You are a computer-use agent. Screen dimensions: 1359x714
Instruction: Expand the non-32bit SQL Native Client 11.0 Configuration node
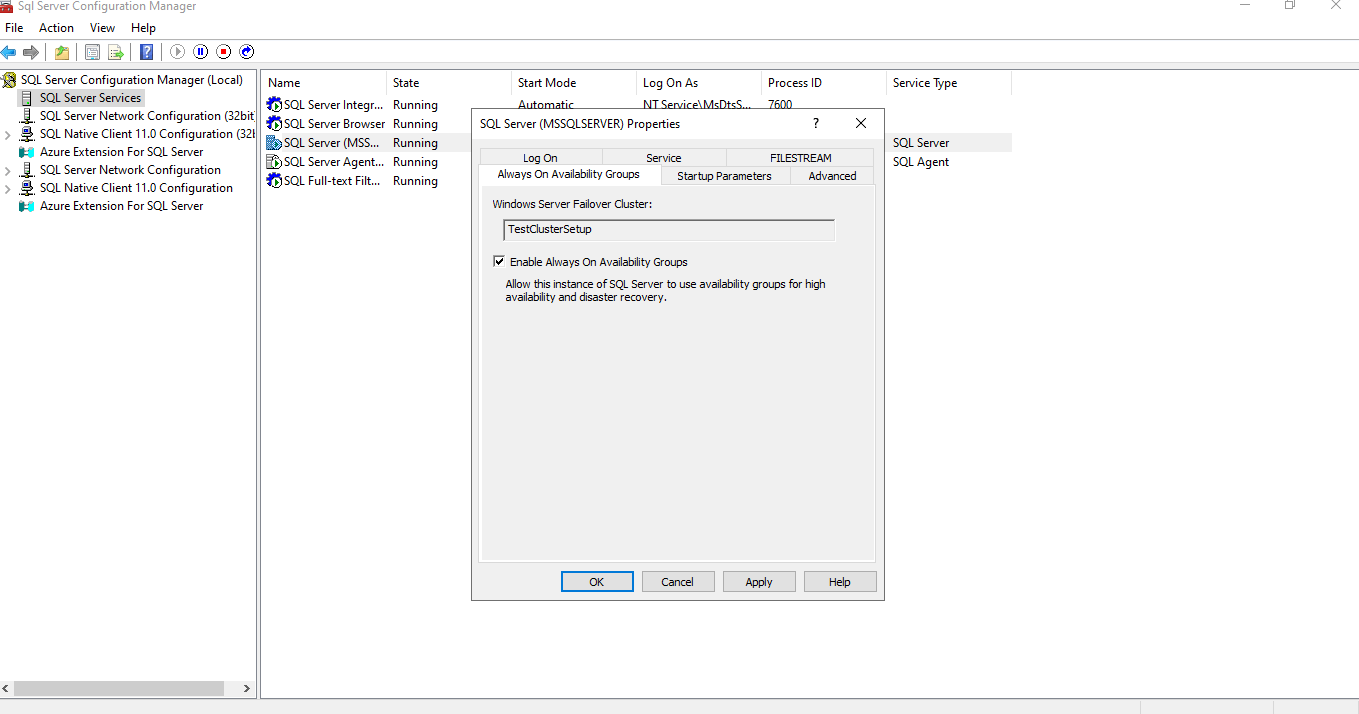pyautogui.click(x=8, y=188)
